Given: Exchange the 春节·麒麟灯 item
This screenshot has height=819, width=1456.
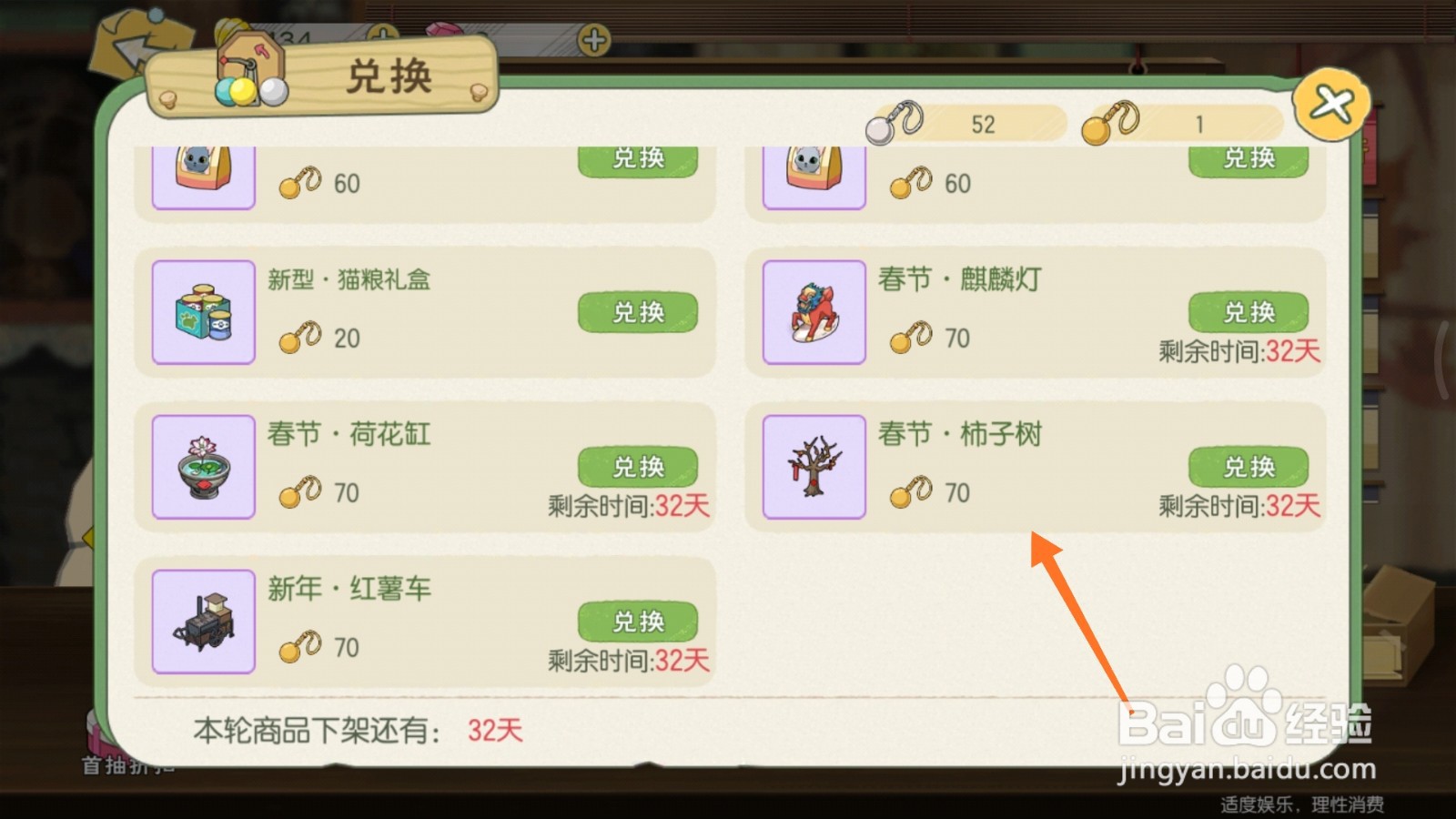Looking at the screenshot, I should coord(1249,312).
